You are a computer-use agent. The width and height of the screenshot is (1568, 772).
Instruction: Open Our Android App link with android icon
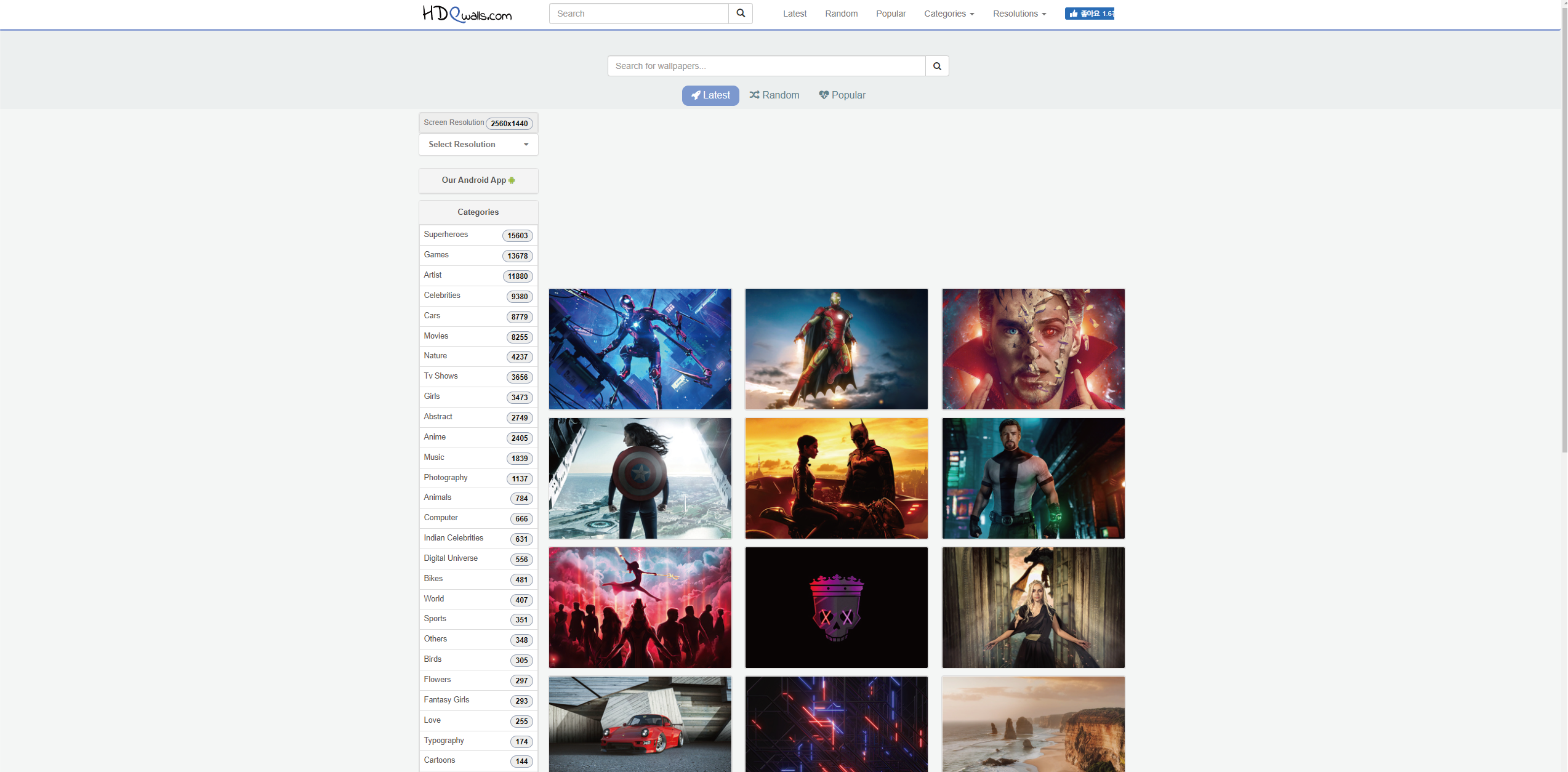pos(478,180)
